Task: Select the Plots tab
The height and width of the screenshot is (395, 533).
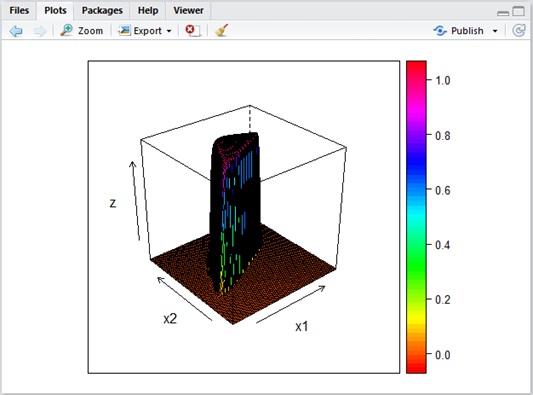Action: (x=55, y=11)
